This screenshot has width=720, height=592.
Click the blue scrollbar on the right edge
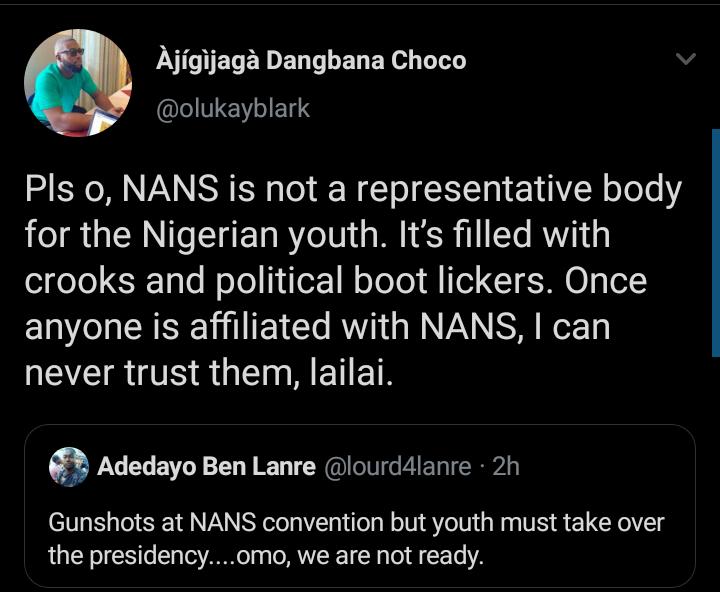(x=715, y=242)
